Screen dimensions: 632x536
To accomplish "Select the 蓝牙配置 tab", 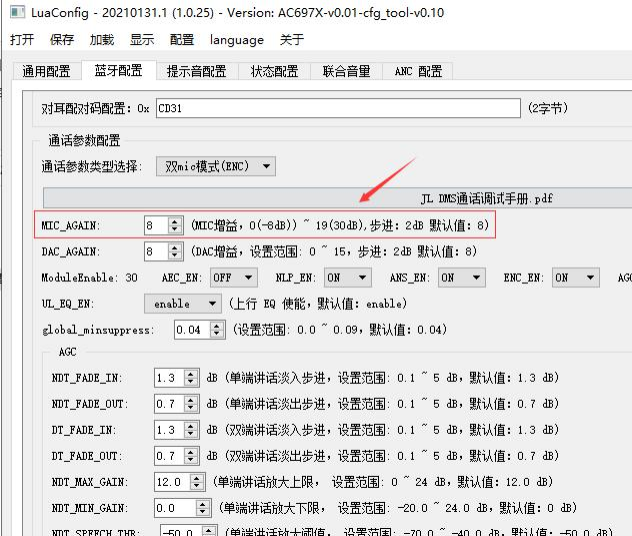I will (x=118, y=70).
